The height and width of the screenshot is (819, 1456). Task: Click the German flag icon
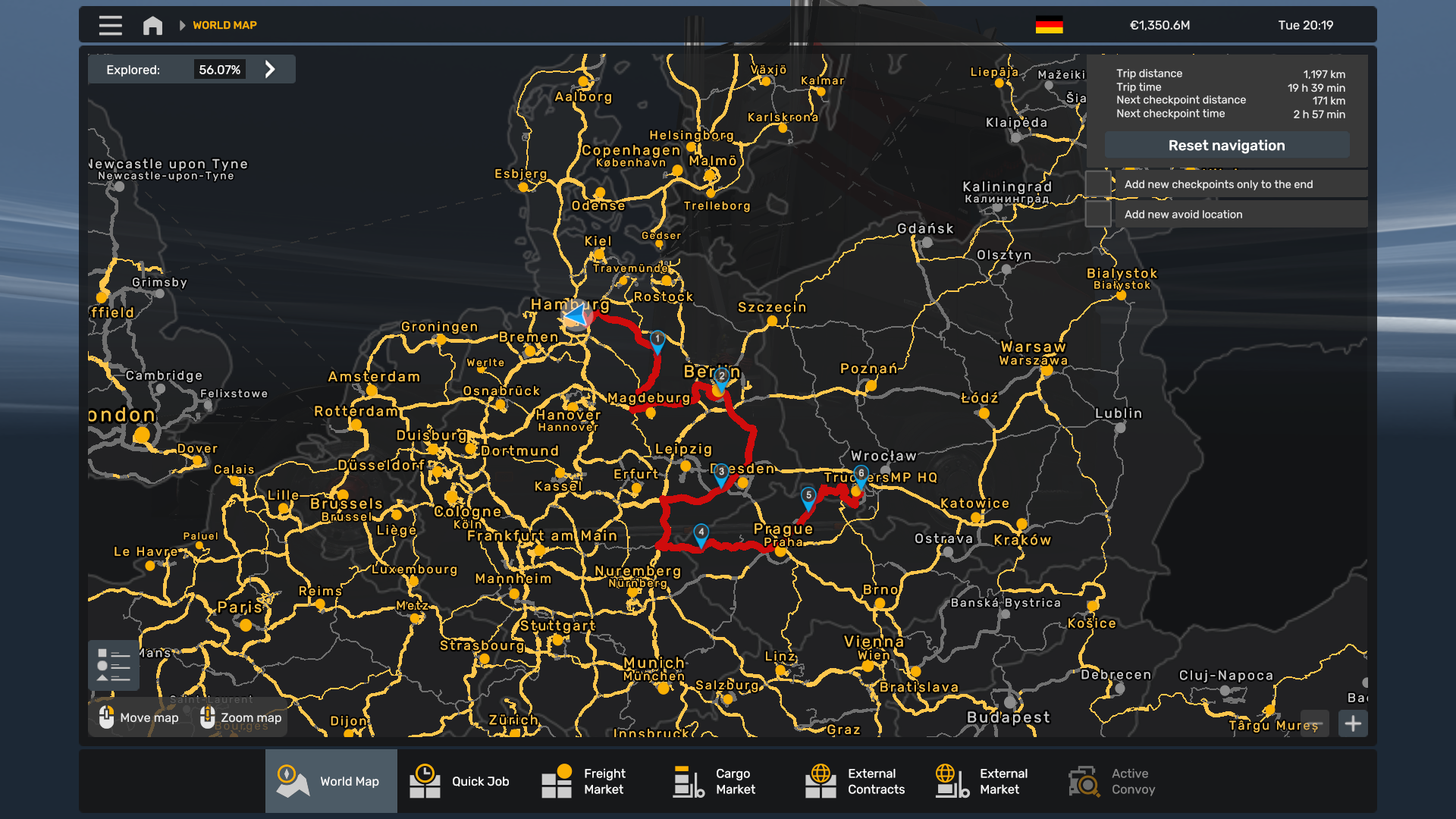(x=1049, y=25)
